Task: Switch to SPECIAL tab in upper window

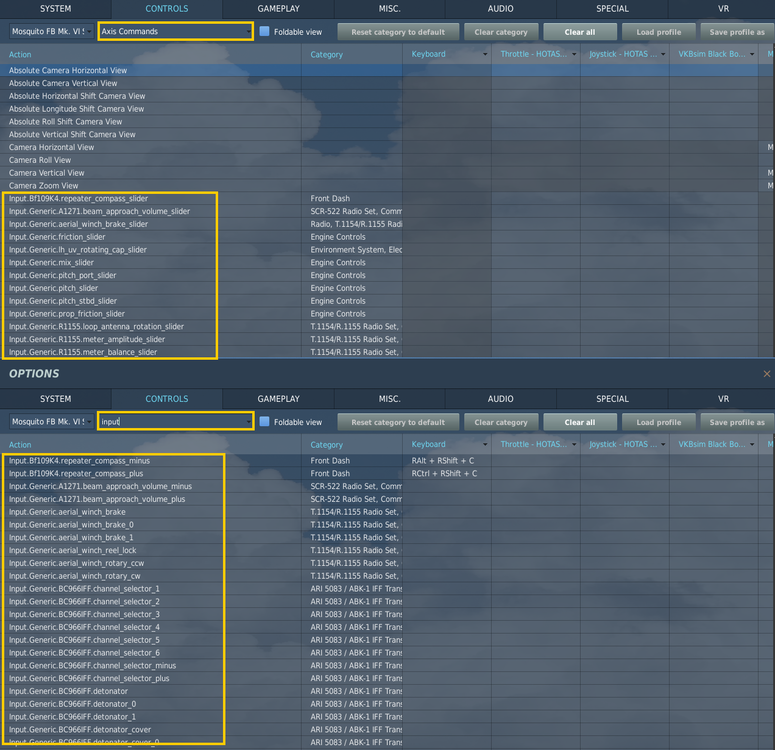Action: click(612, 9)
